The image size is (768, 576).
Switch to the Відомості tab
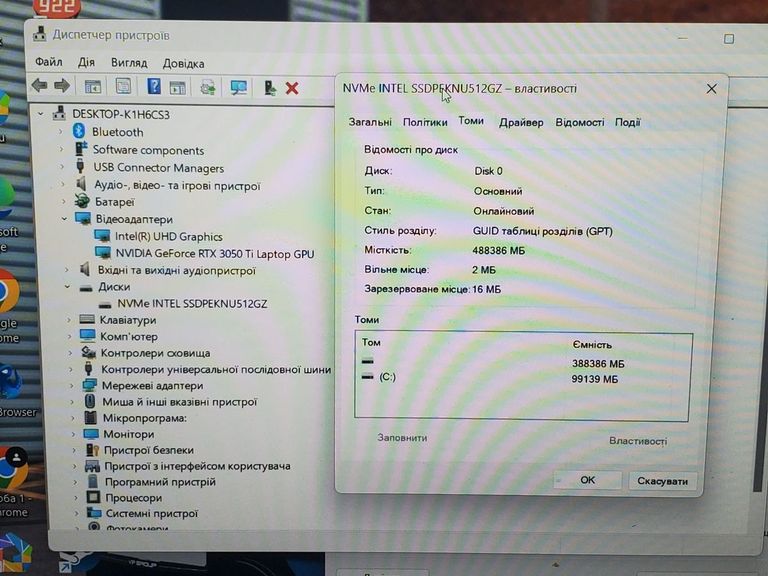pyautogui.click(x=579, y=122)
